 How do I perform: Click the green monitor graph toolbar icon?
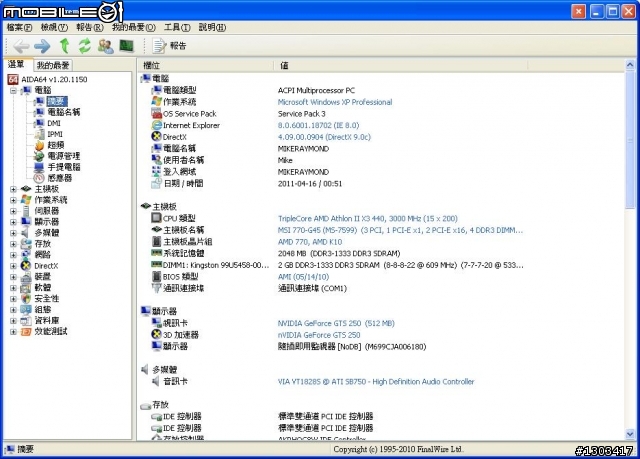127,45
